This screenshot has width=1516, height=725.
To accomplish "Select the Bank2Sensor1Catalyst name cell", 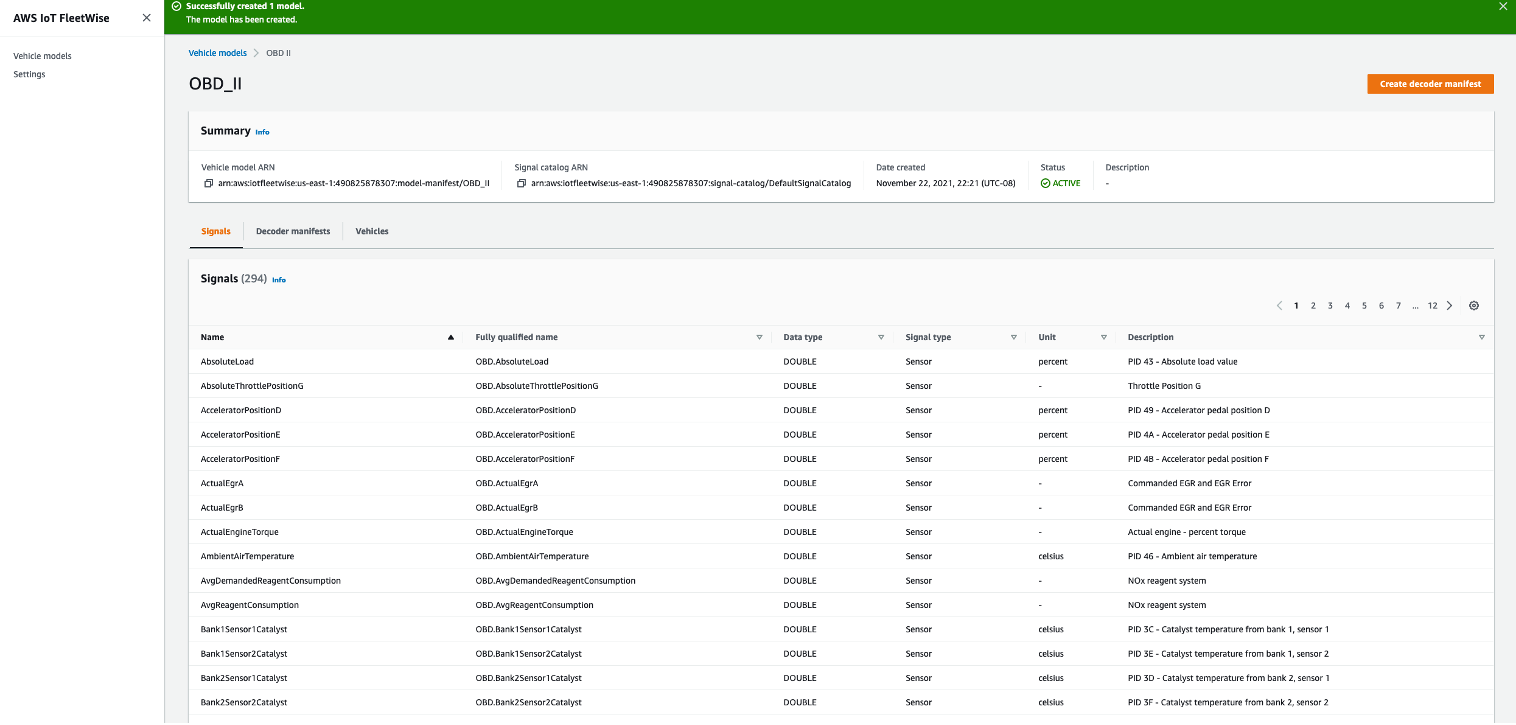I will pos(244,678).
